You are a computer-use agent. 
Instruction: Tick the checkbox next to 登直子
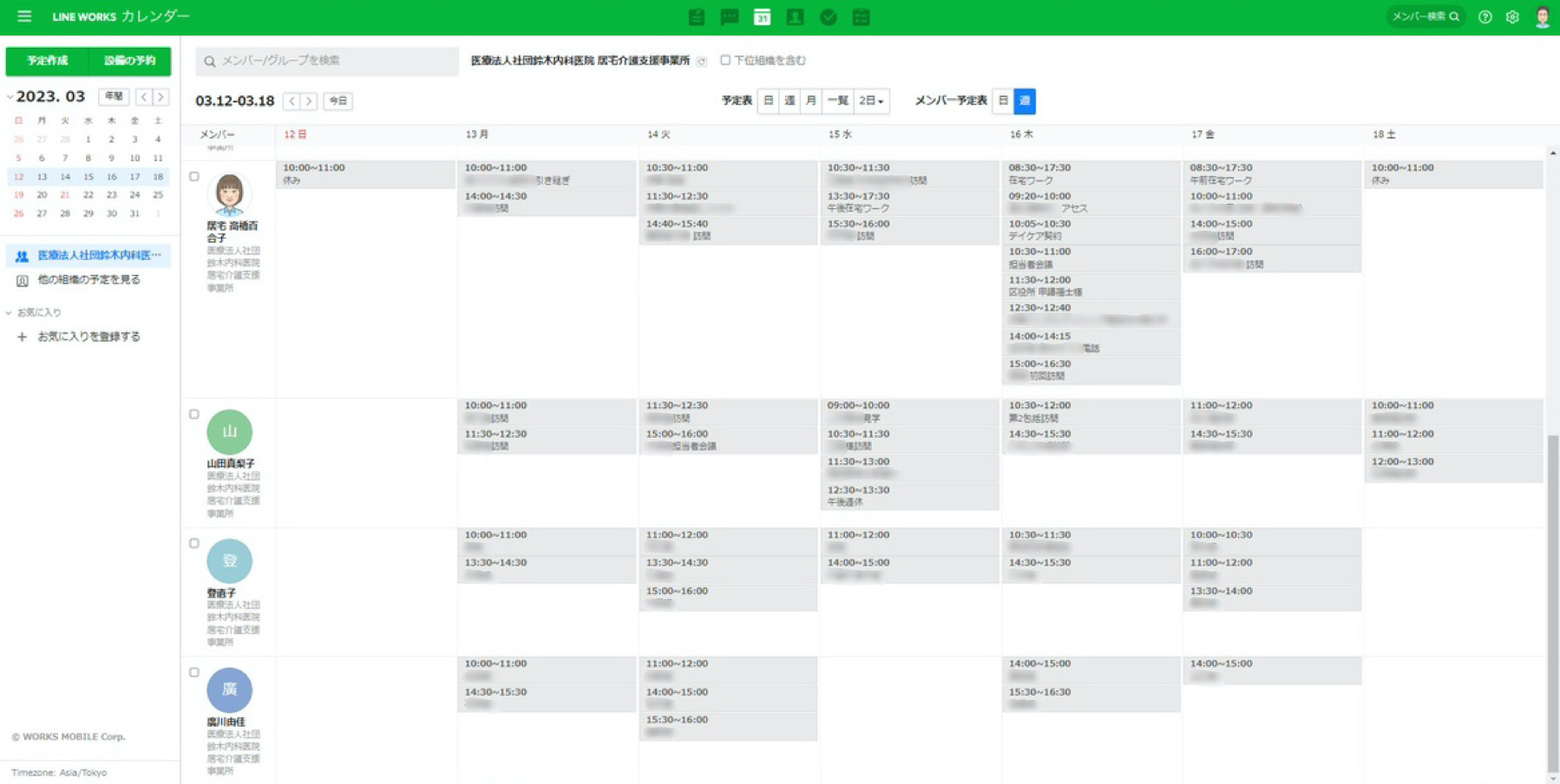point(194,544)
